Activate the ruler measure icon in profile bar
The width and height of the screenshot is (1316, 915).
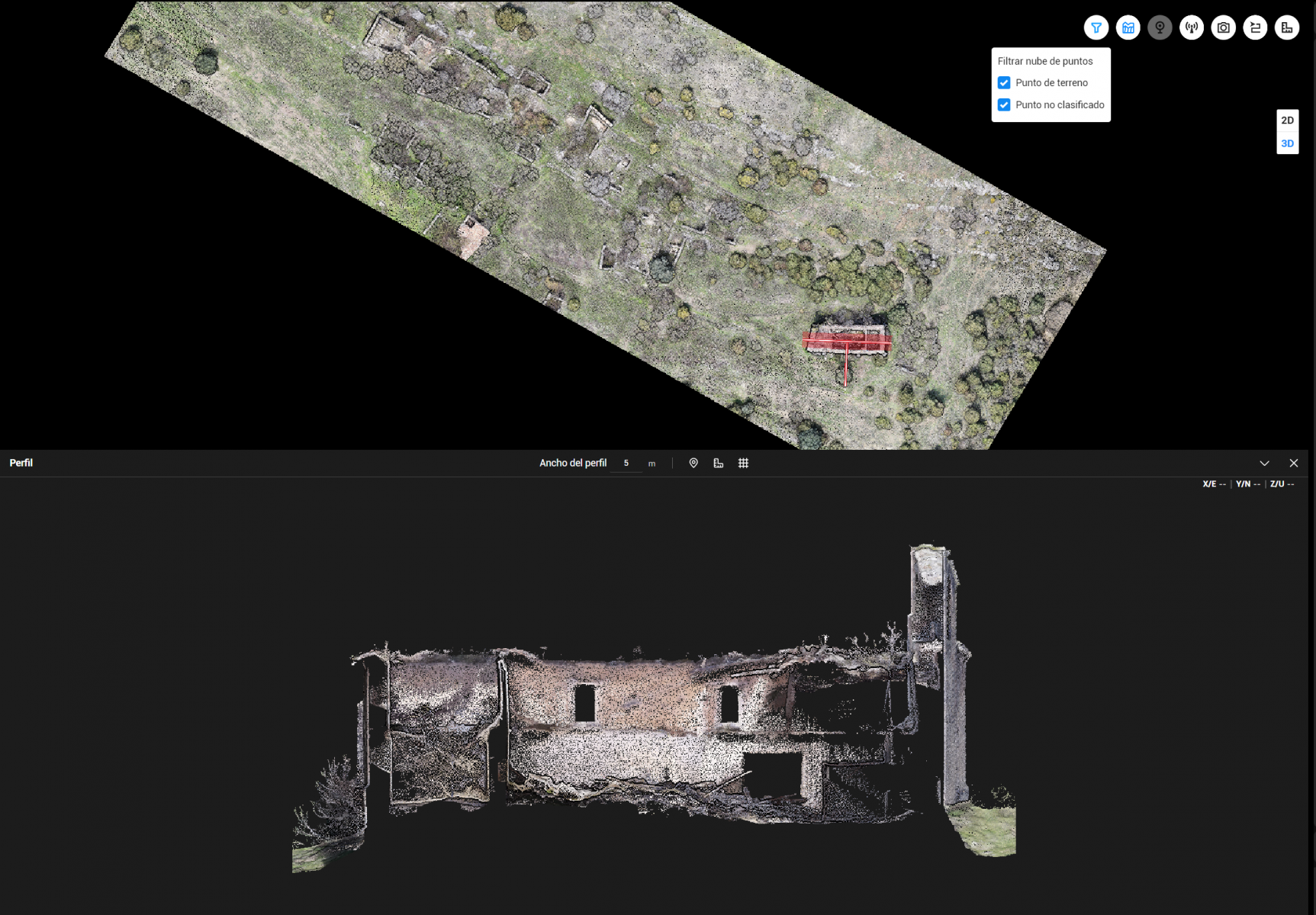718,463
